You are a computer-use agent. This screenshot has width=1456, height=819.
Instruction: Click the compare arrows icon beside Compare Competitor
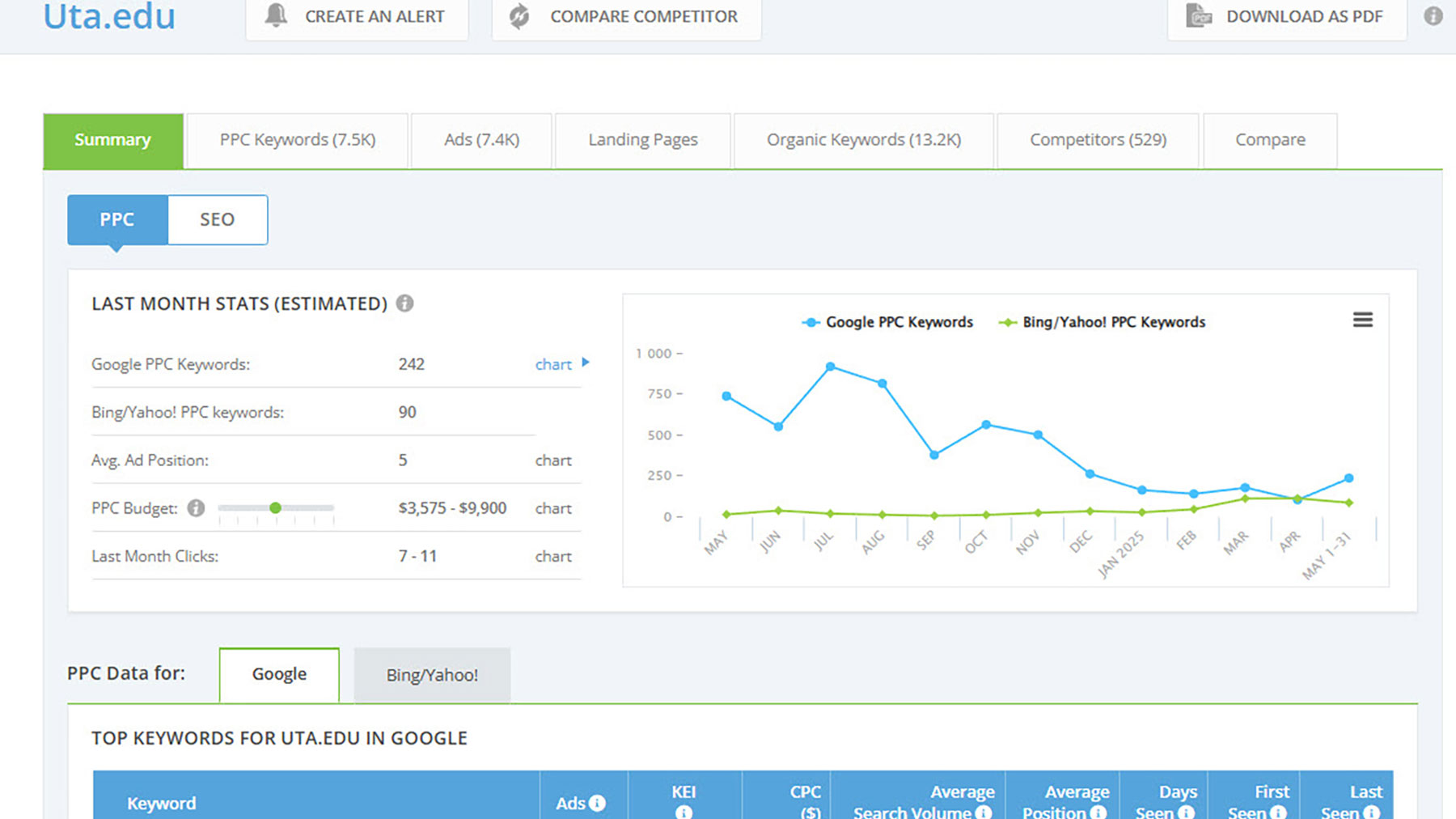point(519,15)
